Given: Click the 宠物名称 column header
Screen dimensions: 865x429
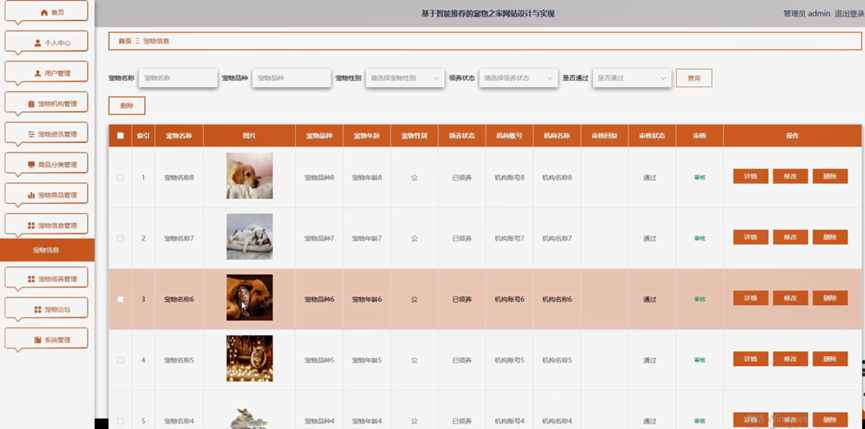Looking at the screenshot, I should 179,136.
